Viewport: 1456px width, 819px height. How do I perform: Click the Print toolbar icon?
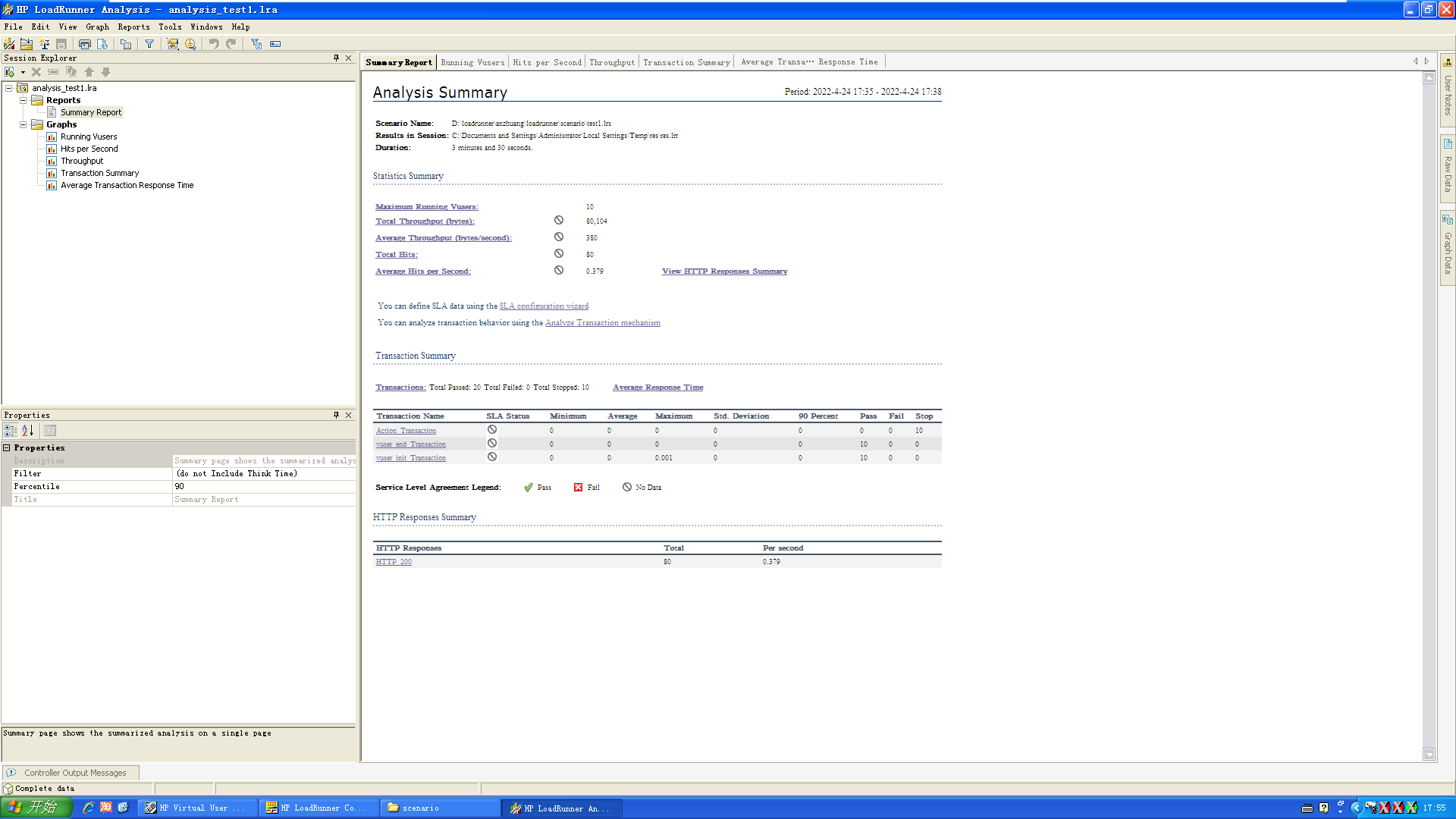click(85, 44)
